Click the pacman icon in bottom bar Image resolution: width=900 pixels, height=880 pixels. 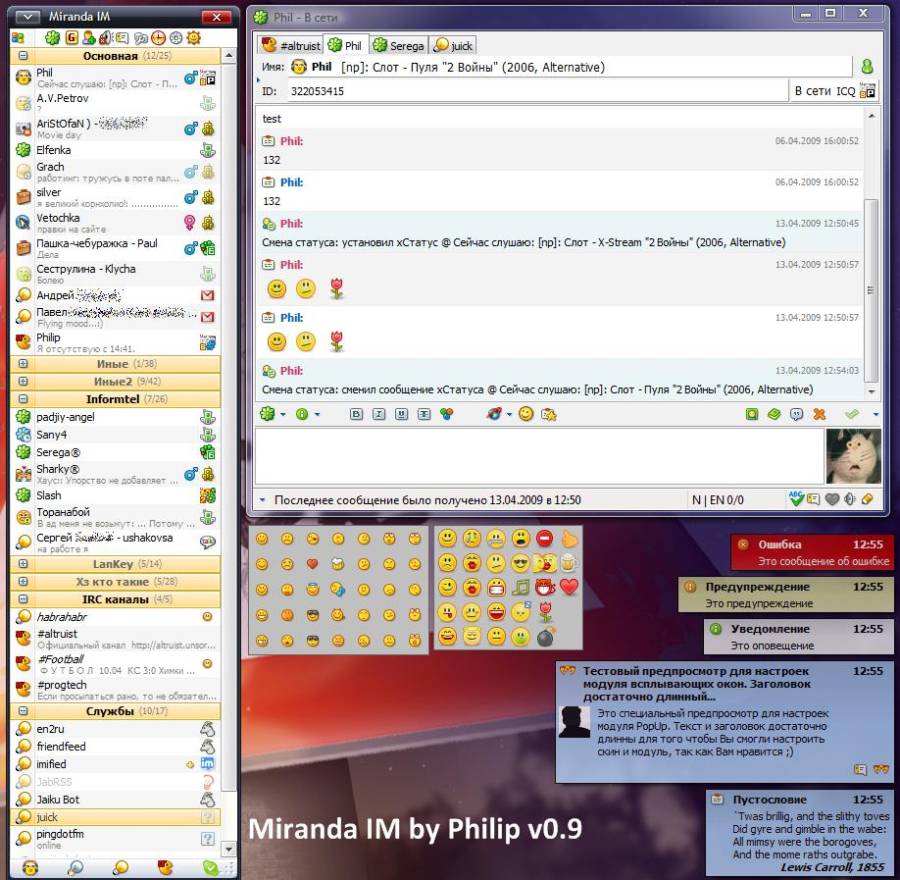(165, 867)
